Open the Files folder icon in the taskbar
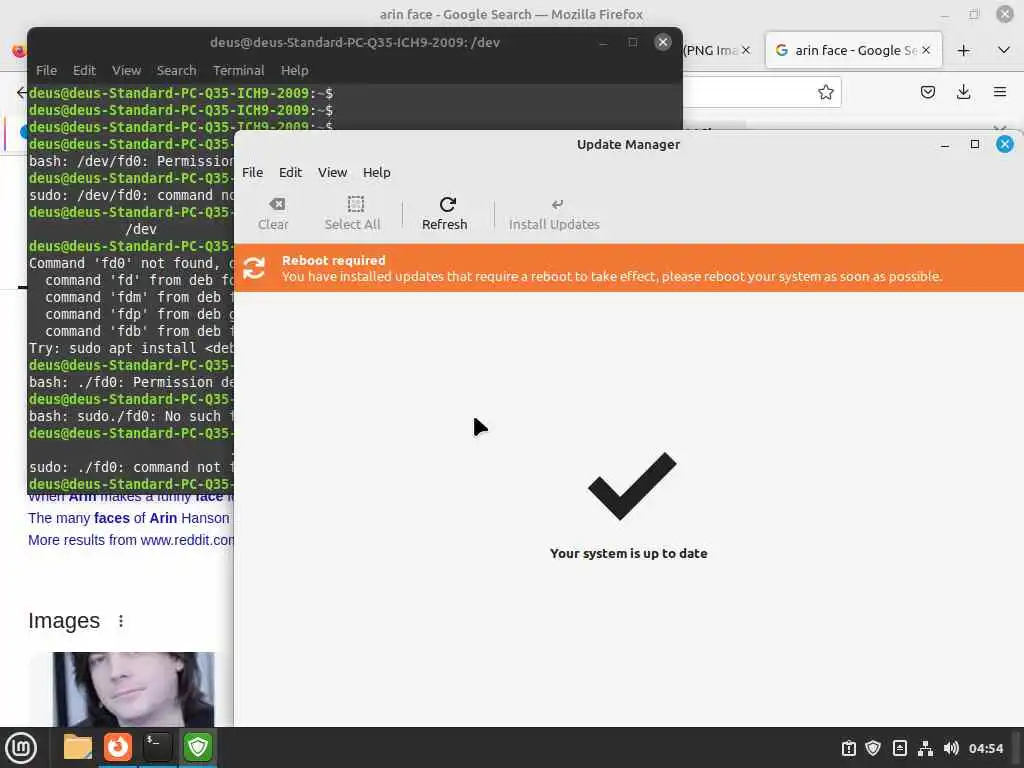 (78, 747)
